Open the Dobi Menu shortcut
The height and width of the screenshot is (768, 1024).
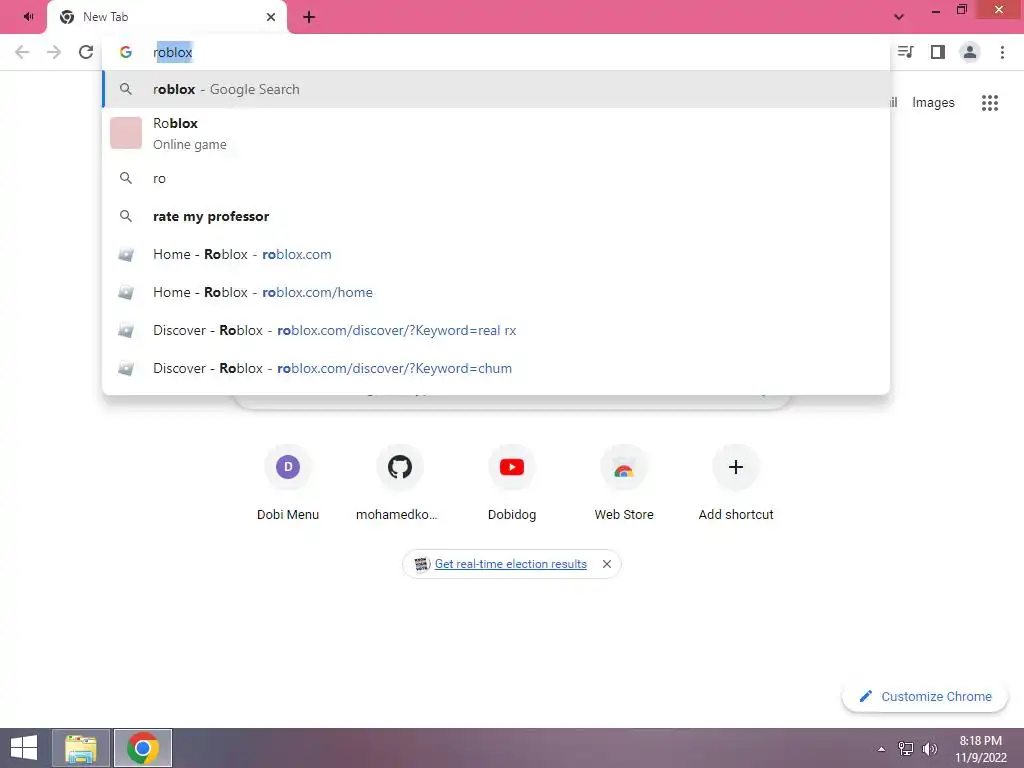(288, 483)
